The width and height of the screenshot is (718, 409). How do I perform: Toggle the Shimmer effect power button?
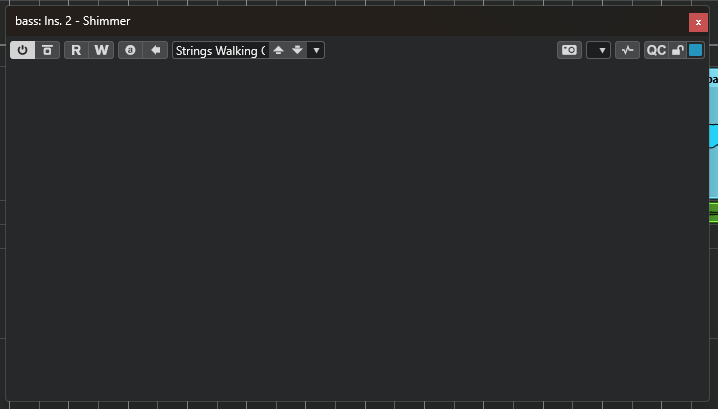(x=23, y=50)
